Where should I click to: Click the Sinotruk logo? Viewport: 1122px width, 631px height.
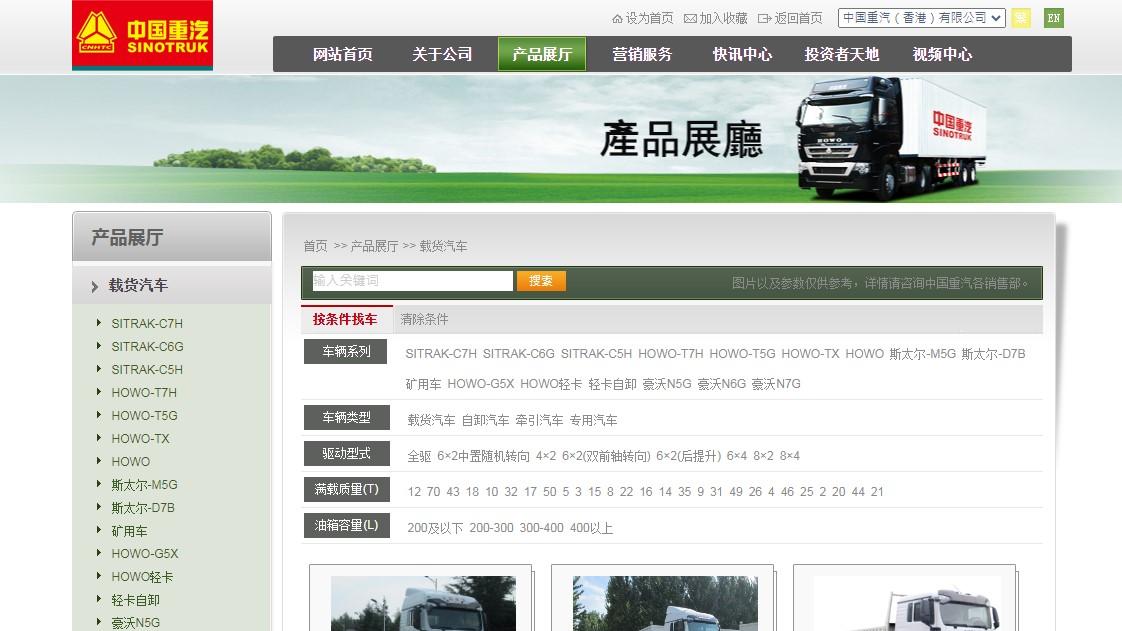click(x=142, y=35)
